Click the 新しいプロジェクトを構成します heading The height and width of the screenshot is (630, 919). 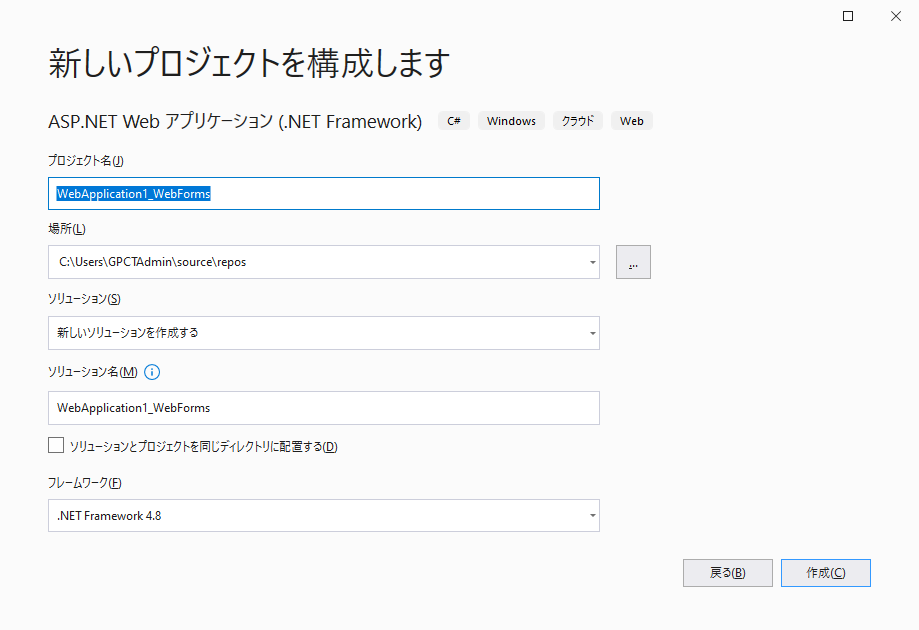[249, 63]
